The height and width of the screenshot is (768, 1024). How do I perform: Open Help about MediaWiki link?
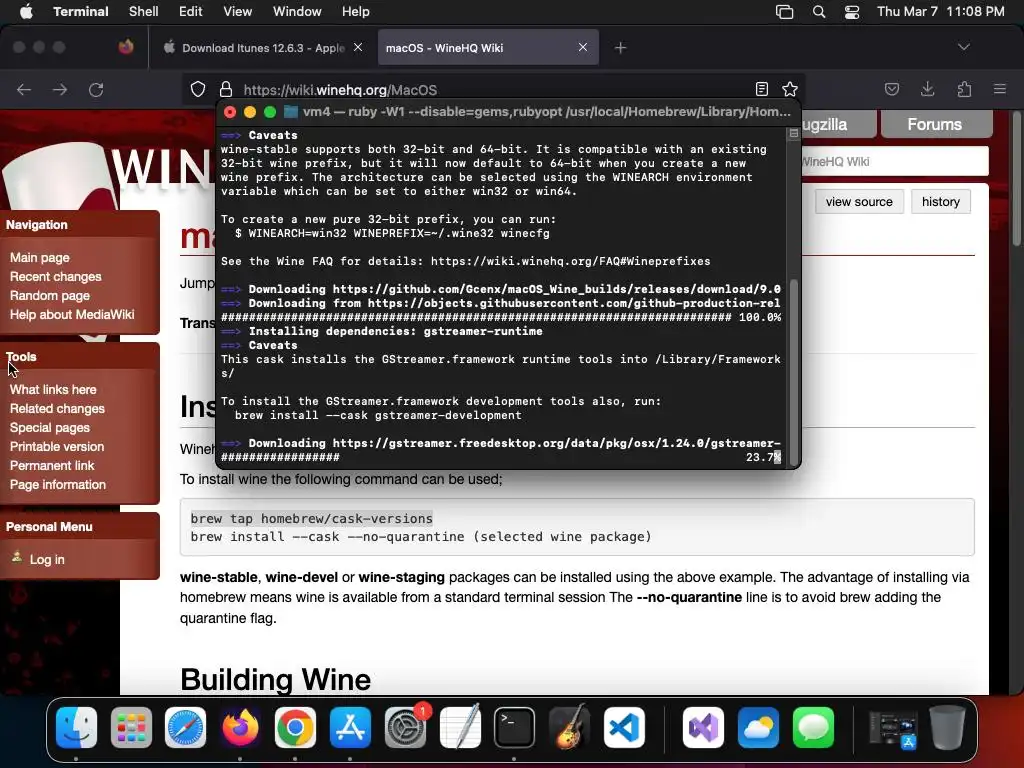pyautogui.click(x=72, y=315)
